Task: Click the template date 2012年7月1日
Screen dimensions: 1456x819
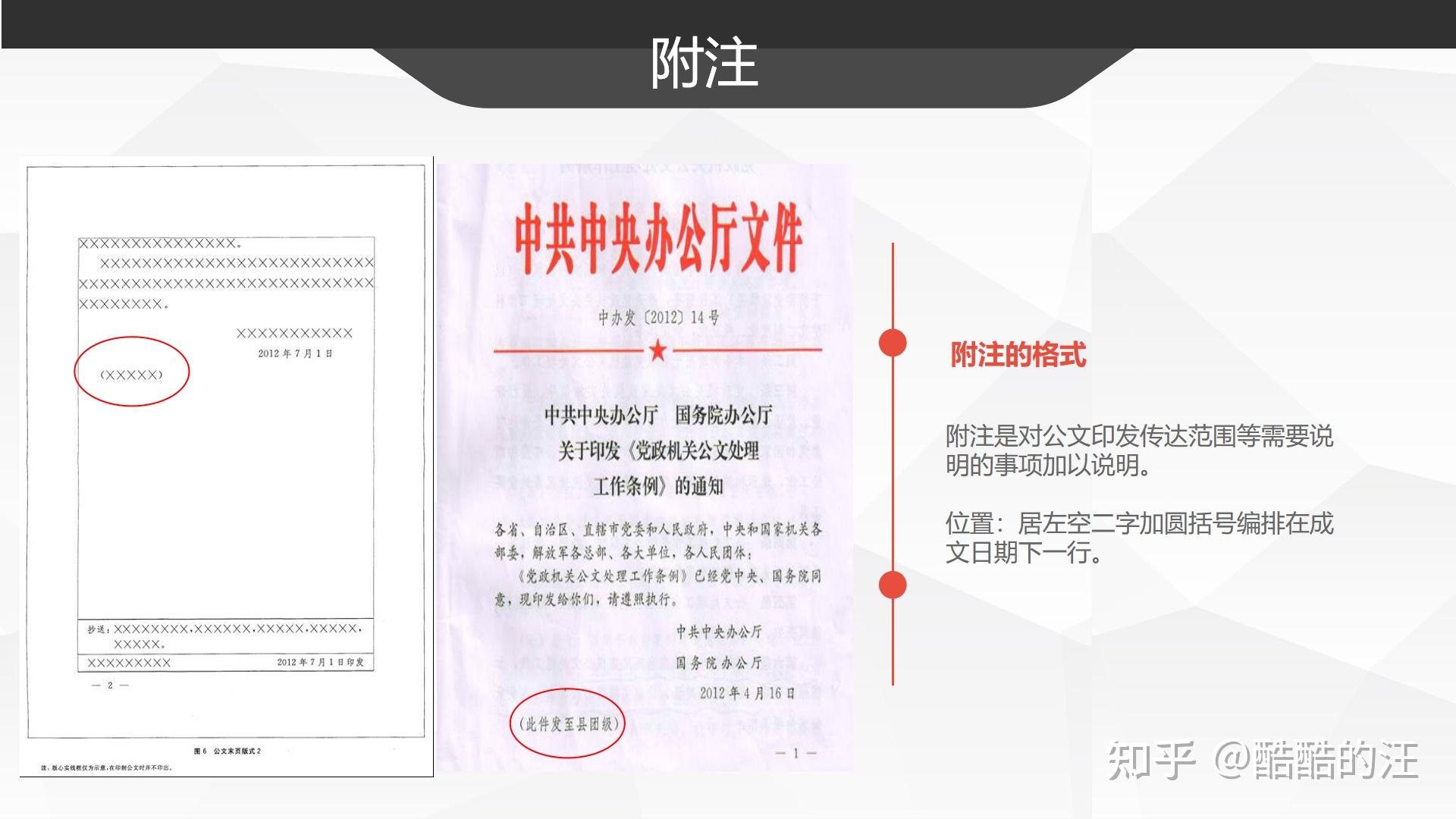Action: coord(295,353)
